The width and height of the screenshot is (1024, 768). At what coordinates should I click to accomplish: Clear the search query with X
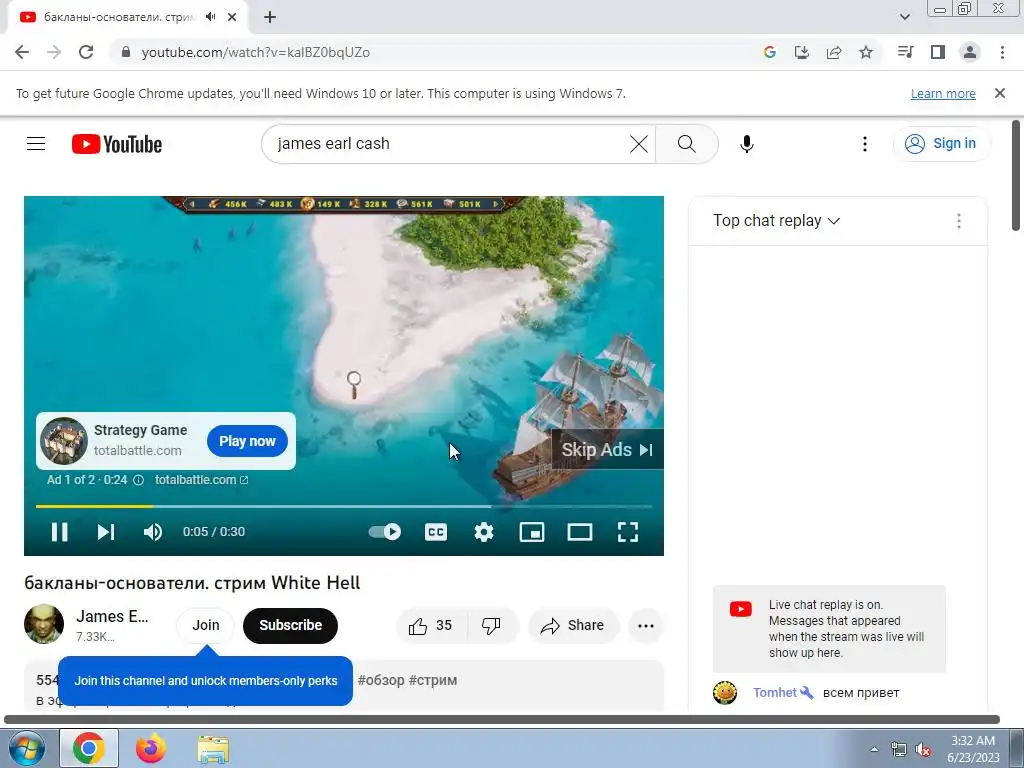[x=639, y=144]
